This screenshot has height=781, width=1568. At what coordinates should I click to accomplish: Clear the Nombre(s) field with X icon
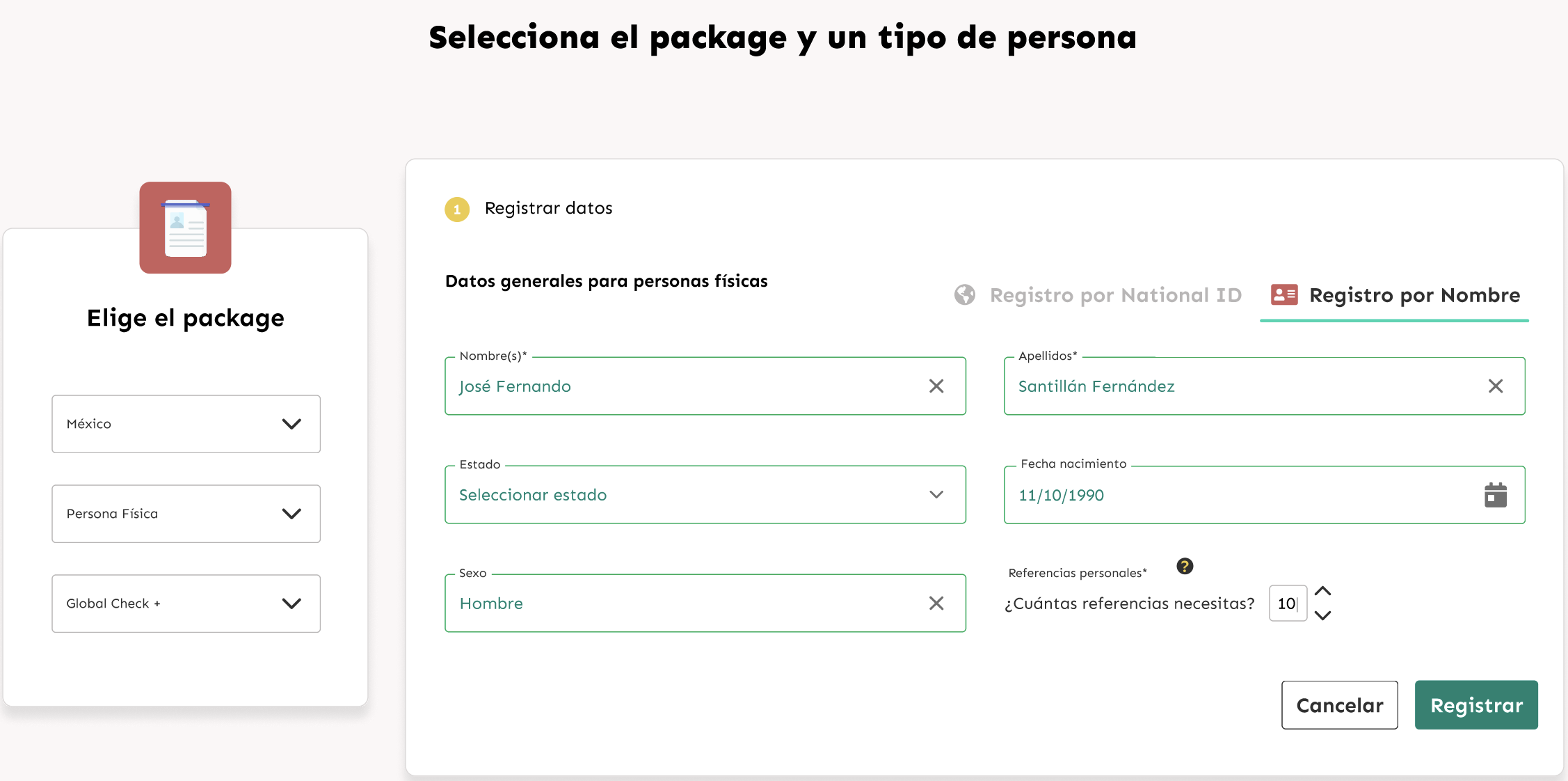click(936, 386)
